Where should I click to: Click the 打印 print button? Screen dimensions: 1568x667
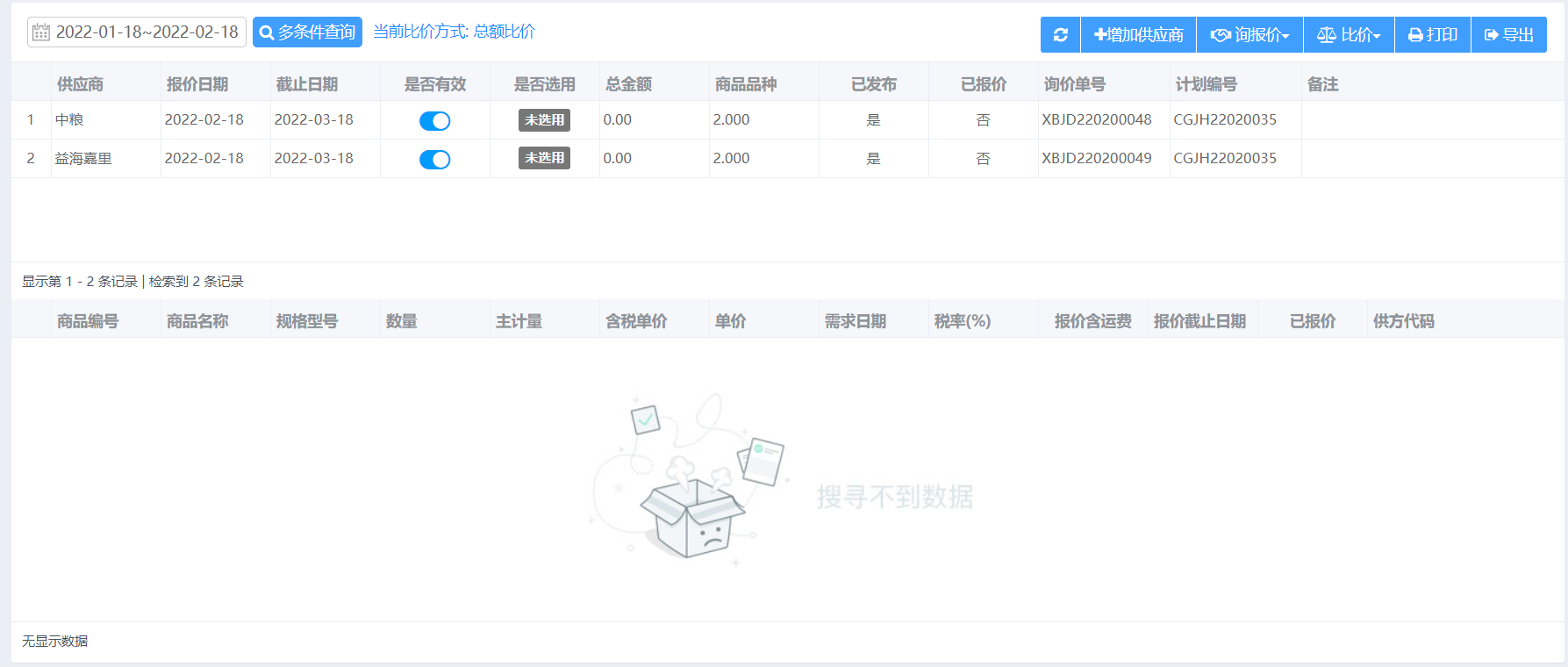click(1433, 35)
